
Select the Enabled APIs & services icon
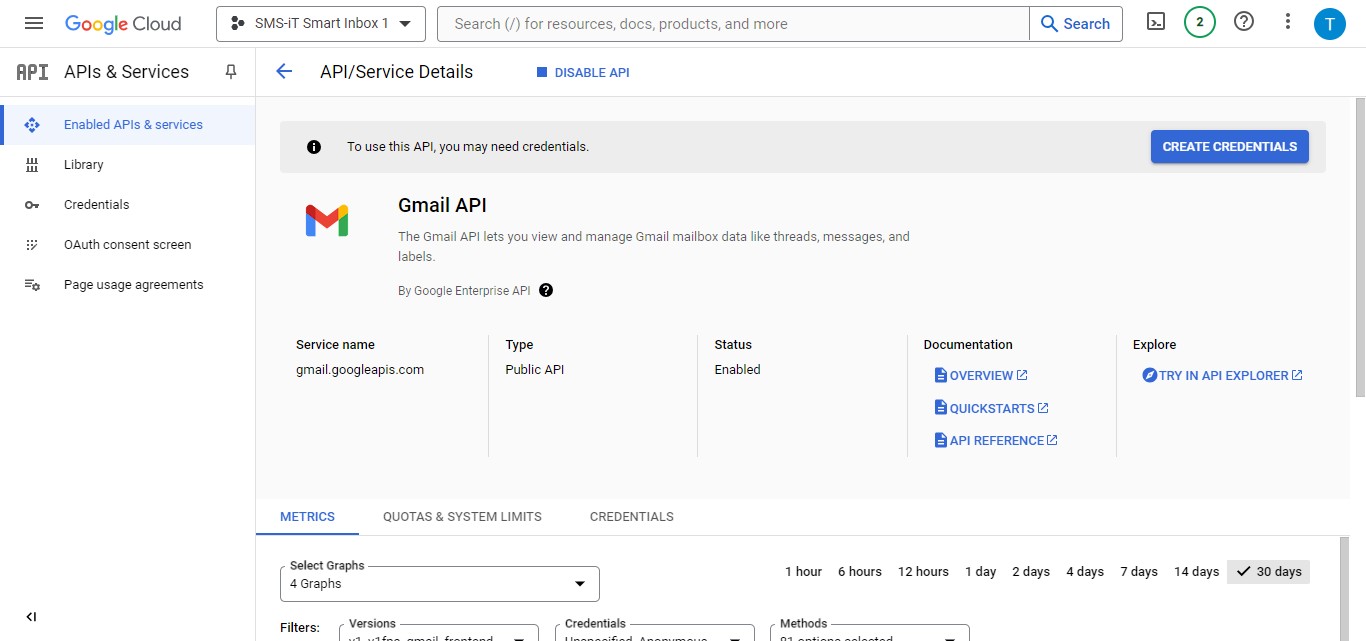[33, 124]
